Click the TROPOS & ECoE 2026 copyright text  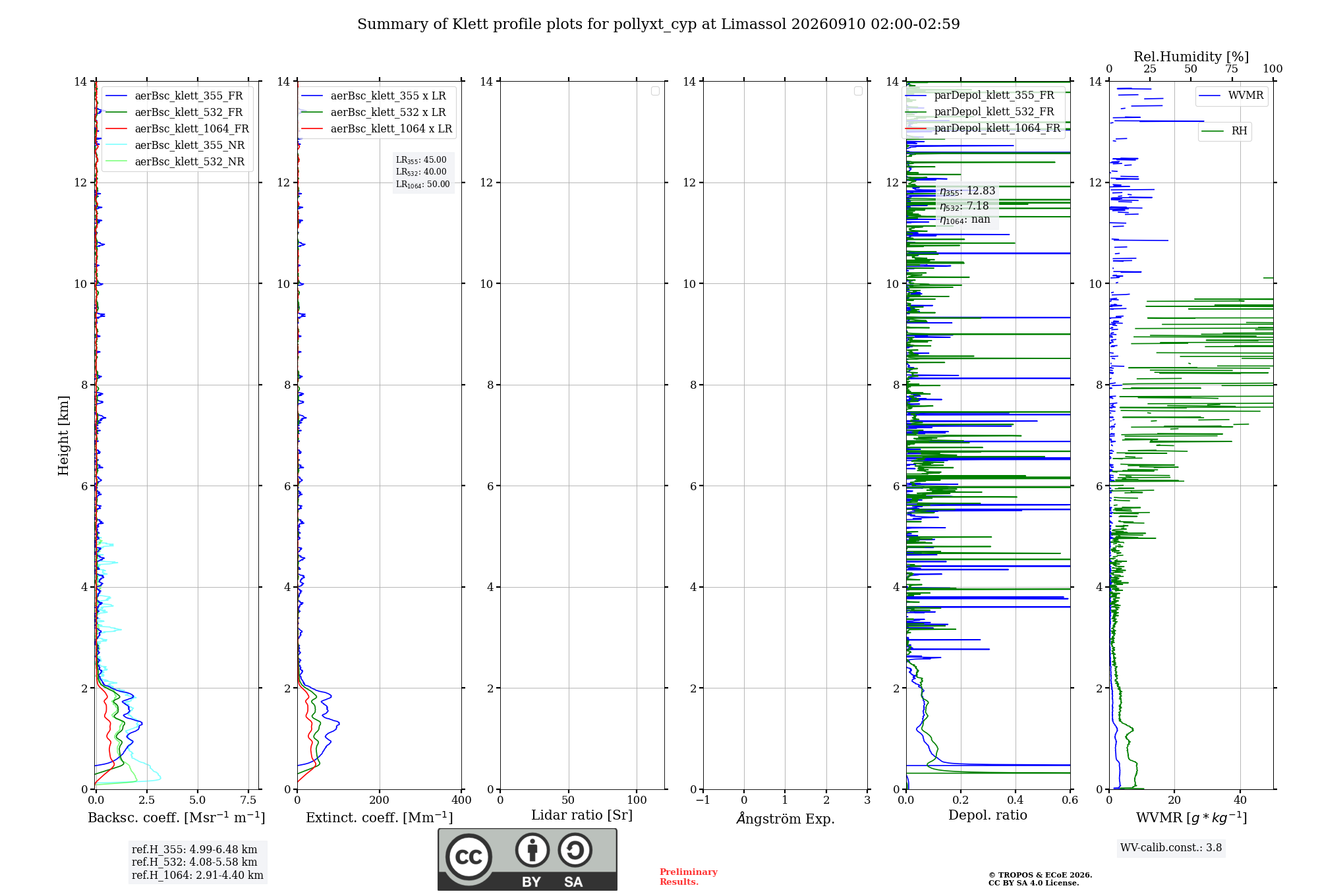[1041, 875]
